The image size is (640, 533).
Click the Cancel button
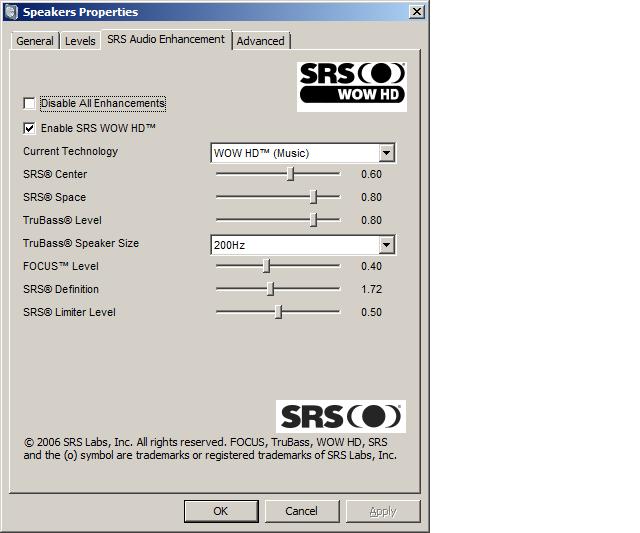click(x=302, y=511)
